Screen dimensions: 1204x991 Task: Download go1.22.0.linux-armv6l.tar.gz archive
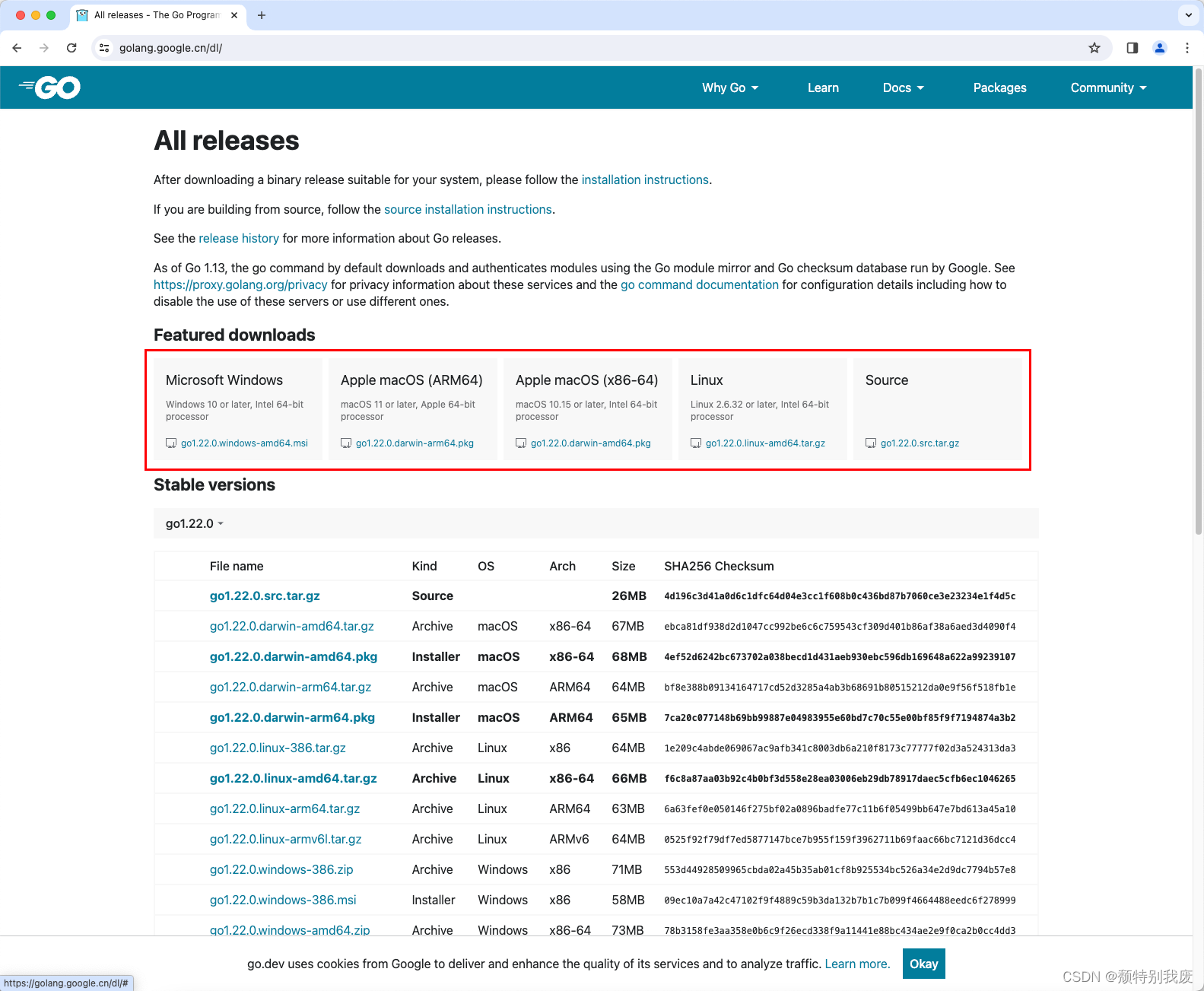286,839
